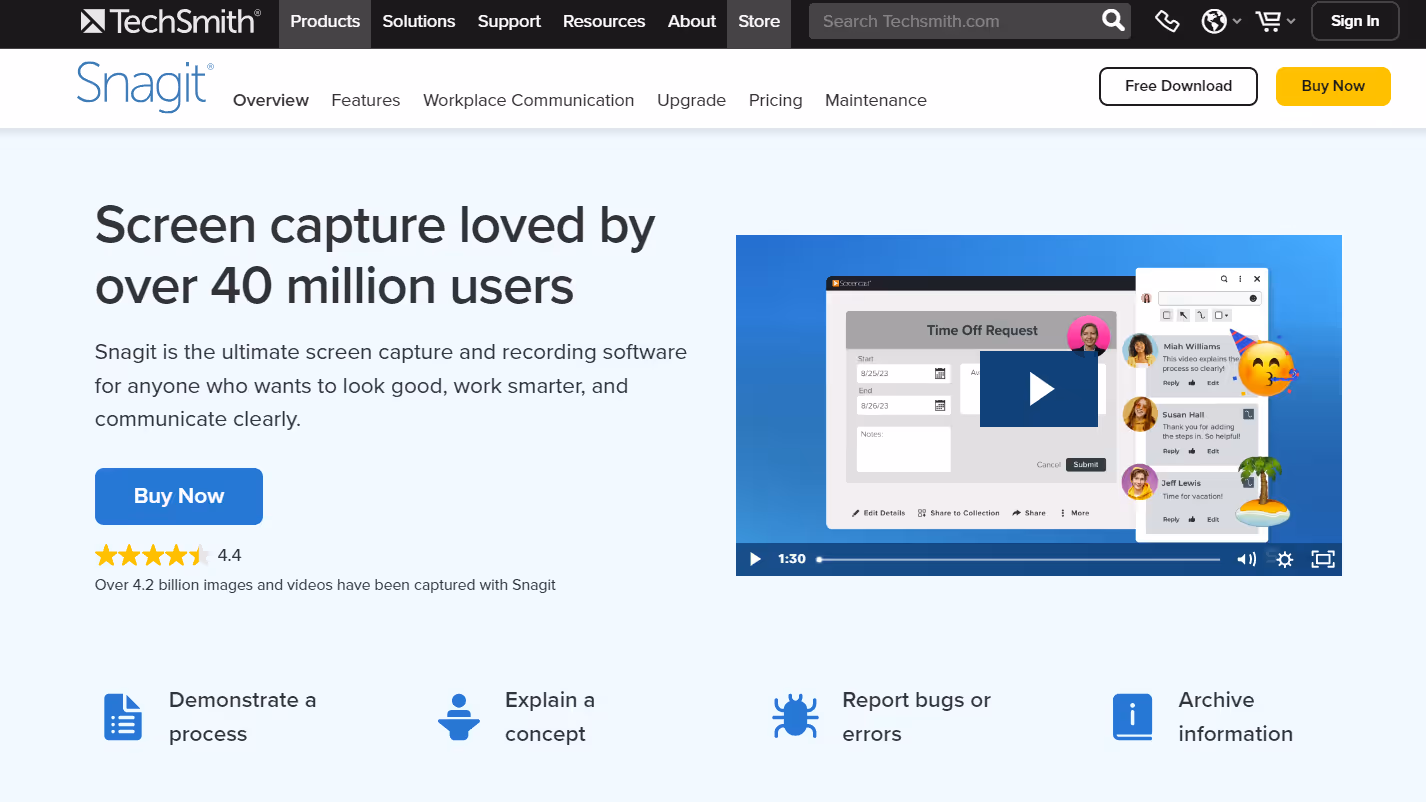Click the star rating icons
The height and width of the screenshot is (802, 1426).
click(153, 555)
